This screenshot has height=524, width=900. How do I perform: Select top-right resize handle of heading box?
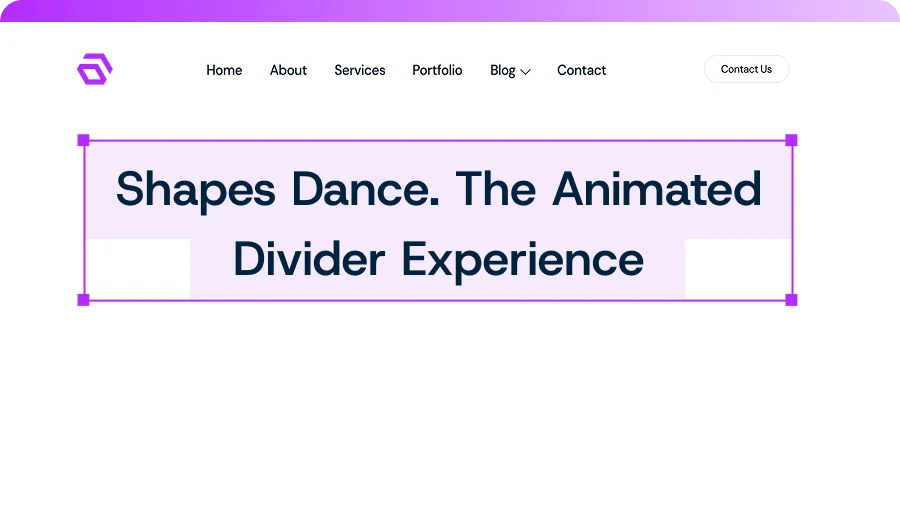(x=791, y=141)
